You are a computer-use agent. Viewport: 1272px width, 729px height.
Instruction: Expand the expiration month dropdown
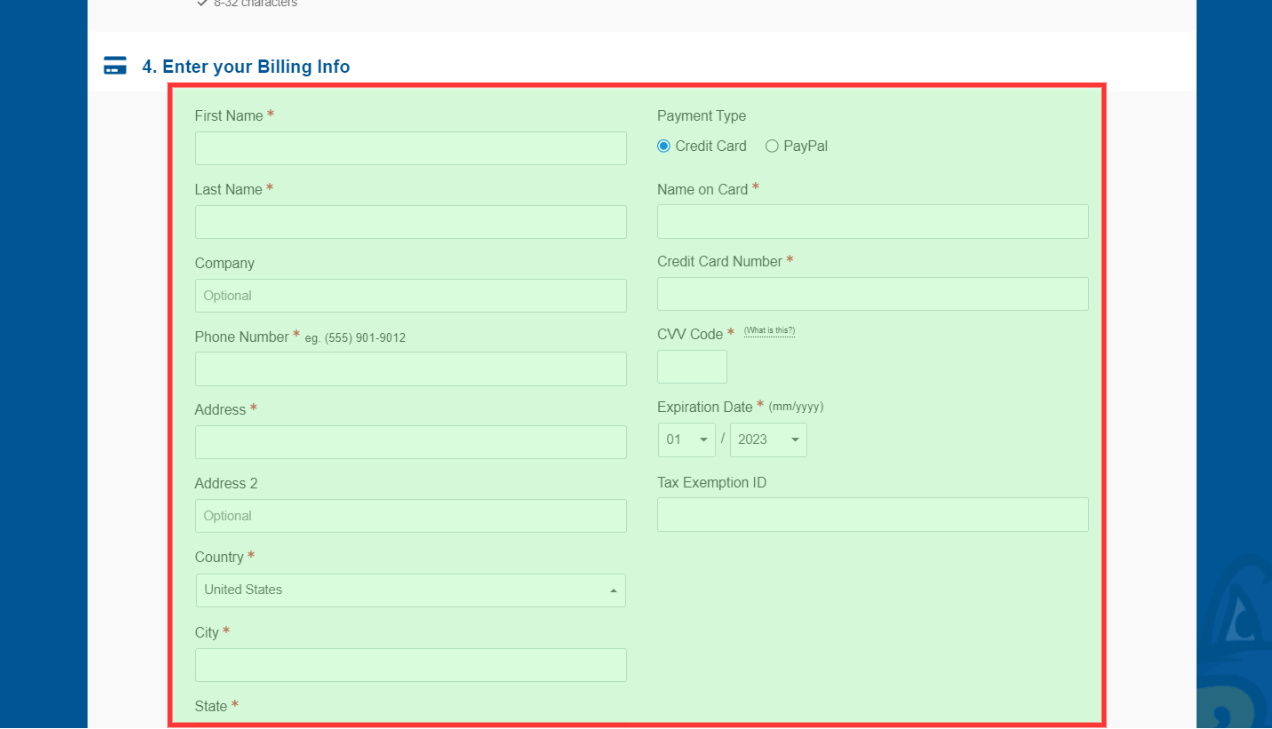click(x=686, y=440)
